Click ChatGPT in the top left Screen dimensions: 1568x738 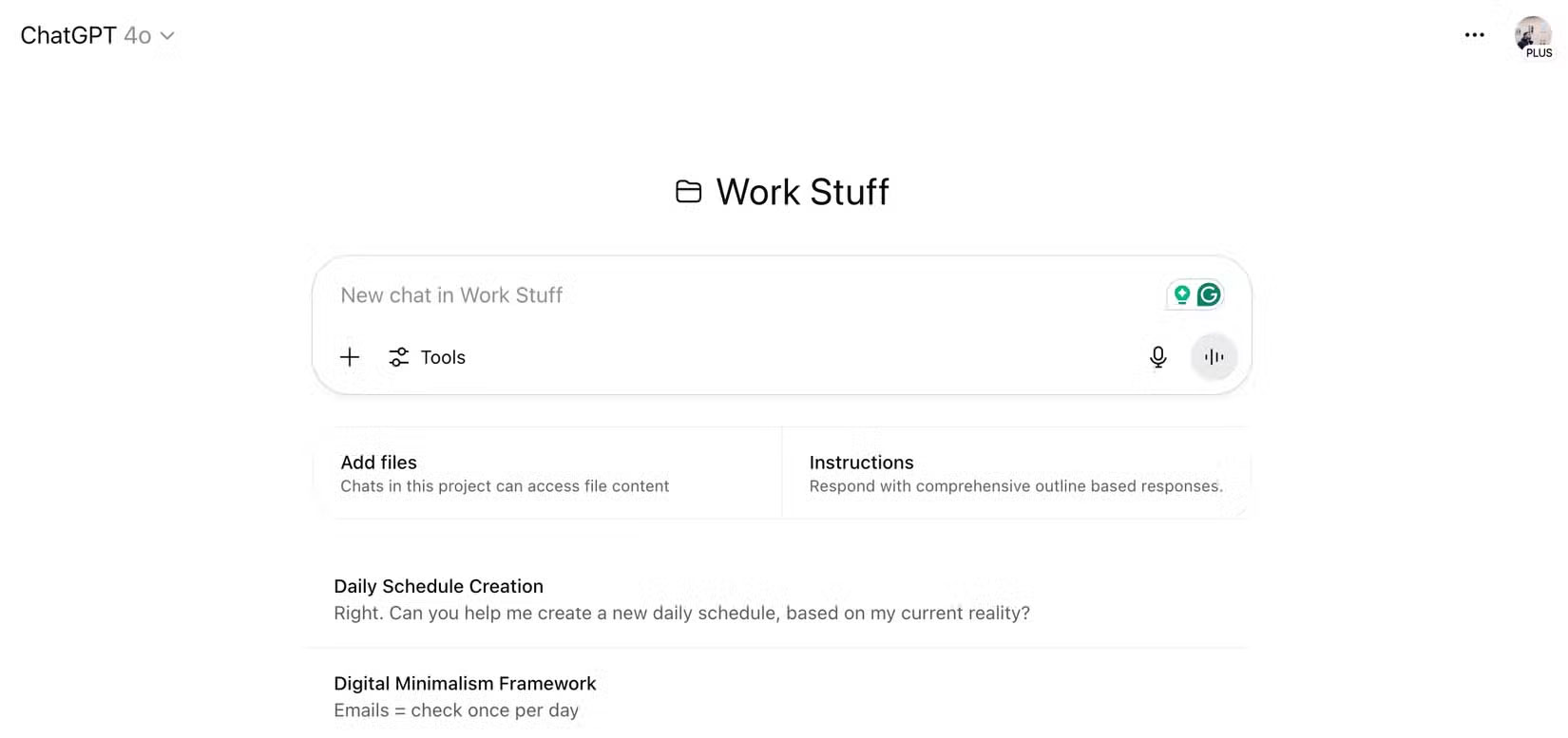pos(67,35)
